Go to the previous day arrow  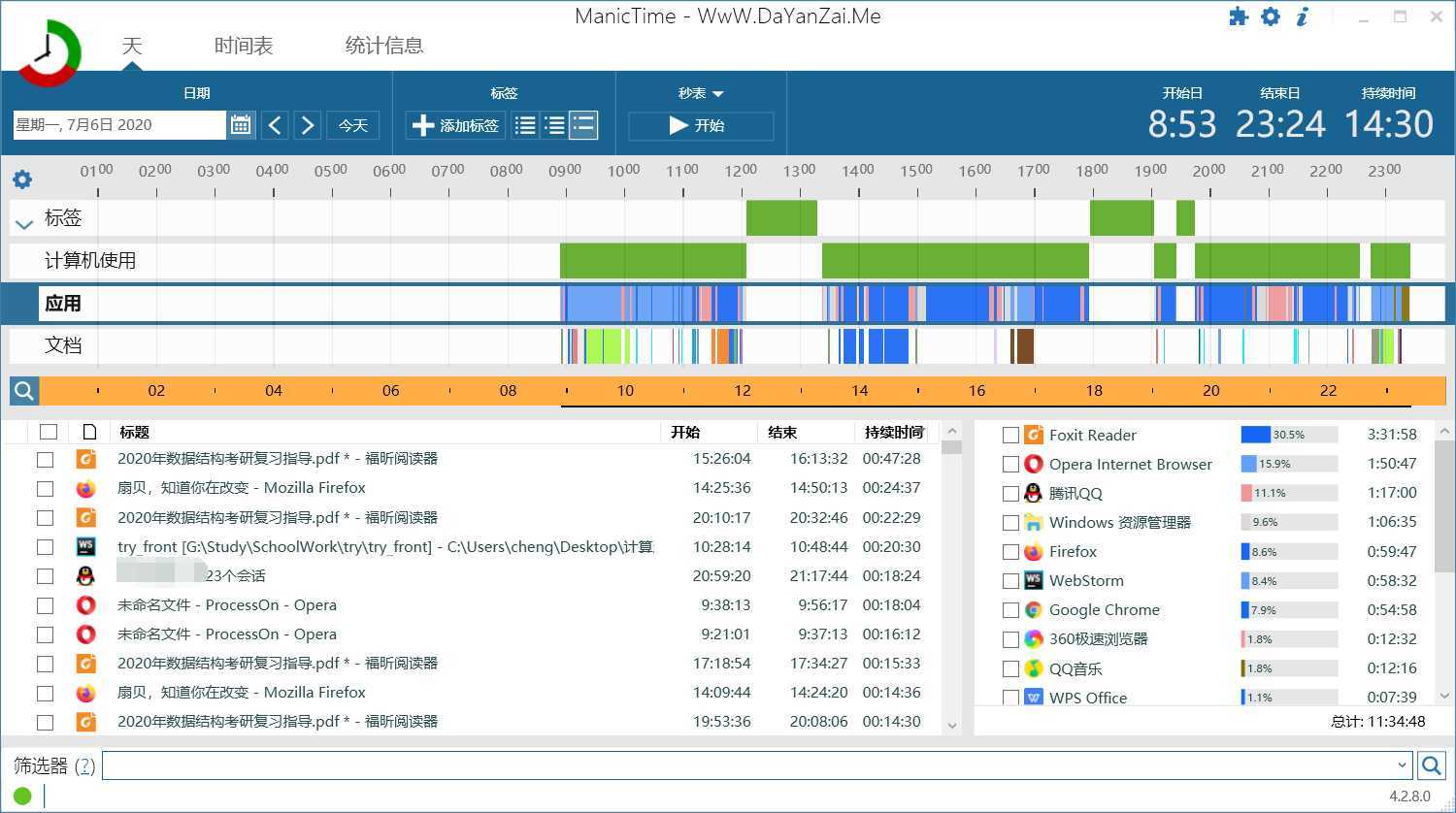(275, 125)
